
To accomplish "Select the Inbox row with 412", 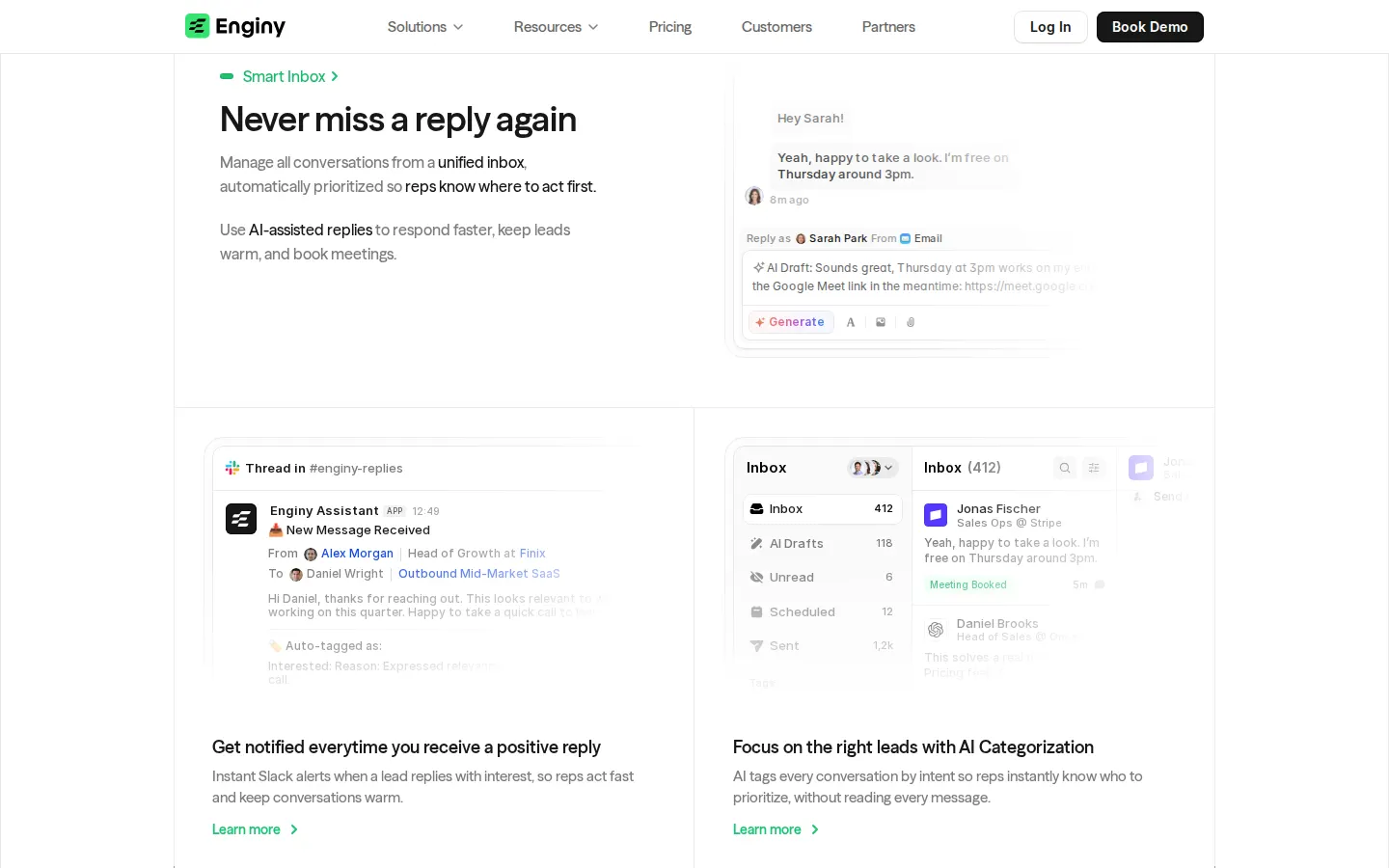I will pyautogui.click(x=822, y=509).
